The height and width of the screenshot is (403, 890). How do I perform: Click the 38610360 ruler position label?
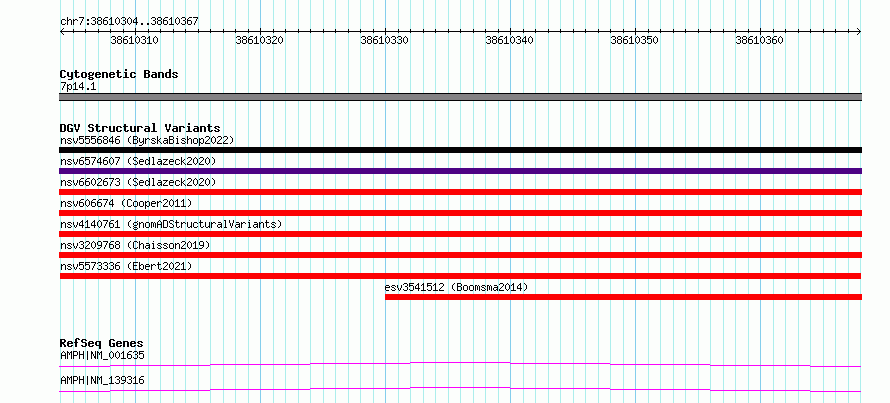pyautogui.click(x=759, y=40)
